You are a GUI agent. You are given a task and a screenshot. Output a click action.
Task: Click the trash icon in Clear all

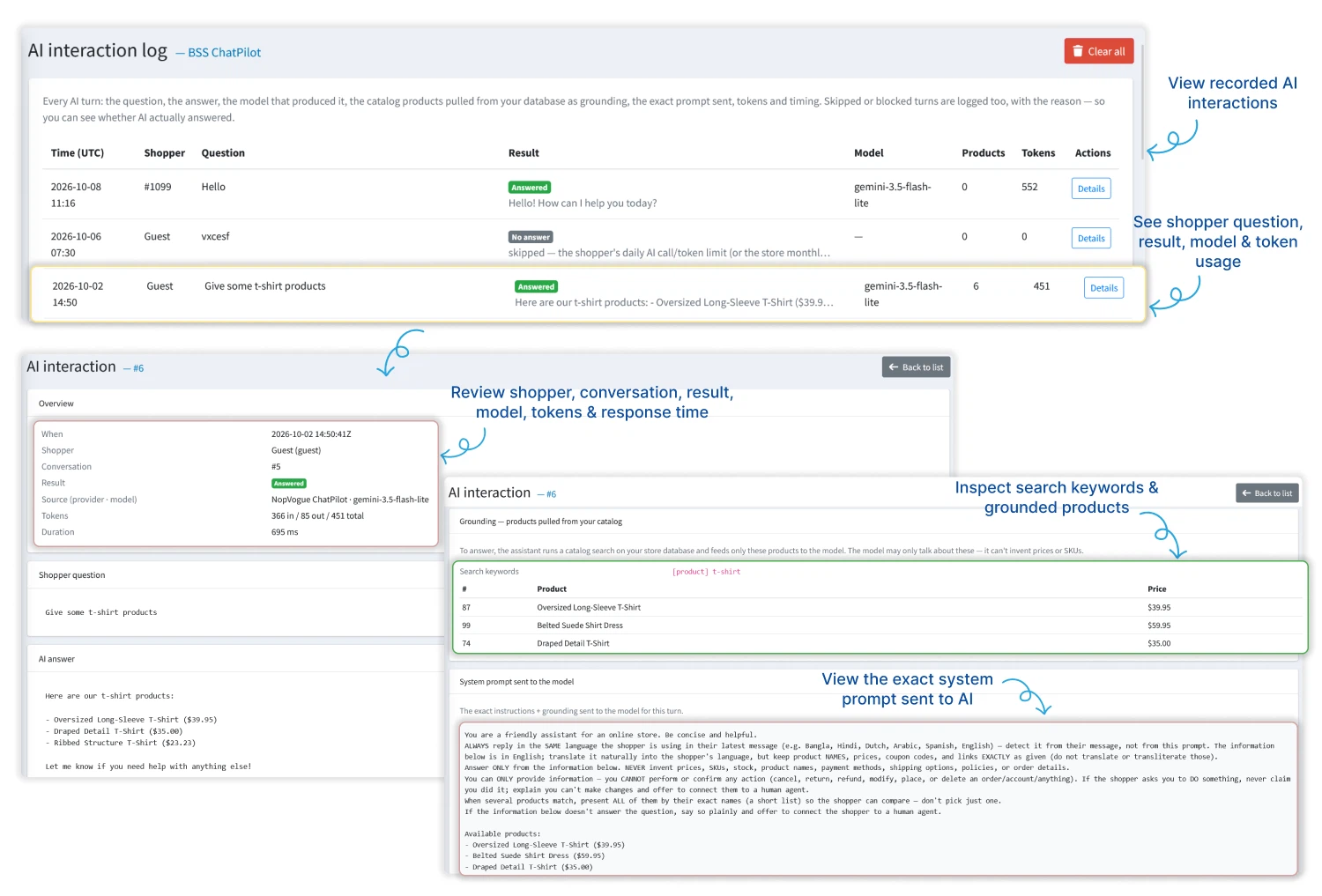pos(1077,51)
